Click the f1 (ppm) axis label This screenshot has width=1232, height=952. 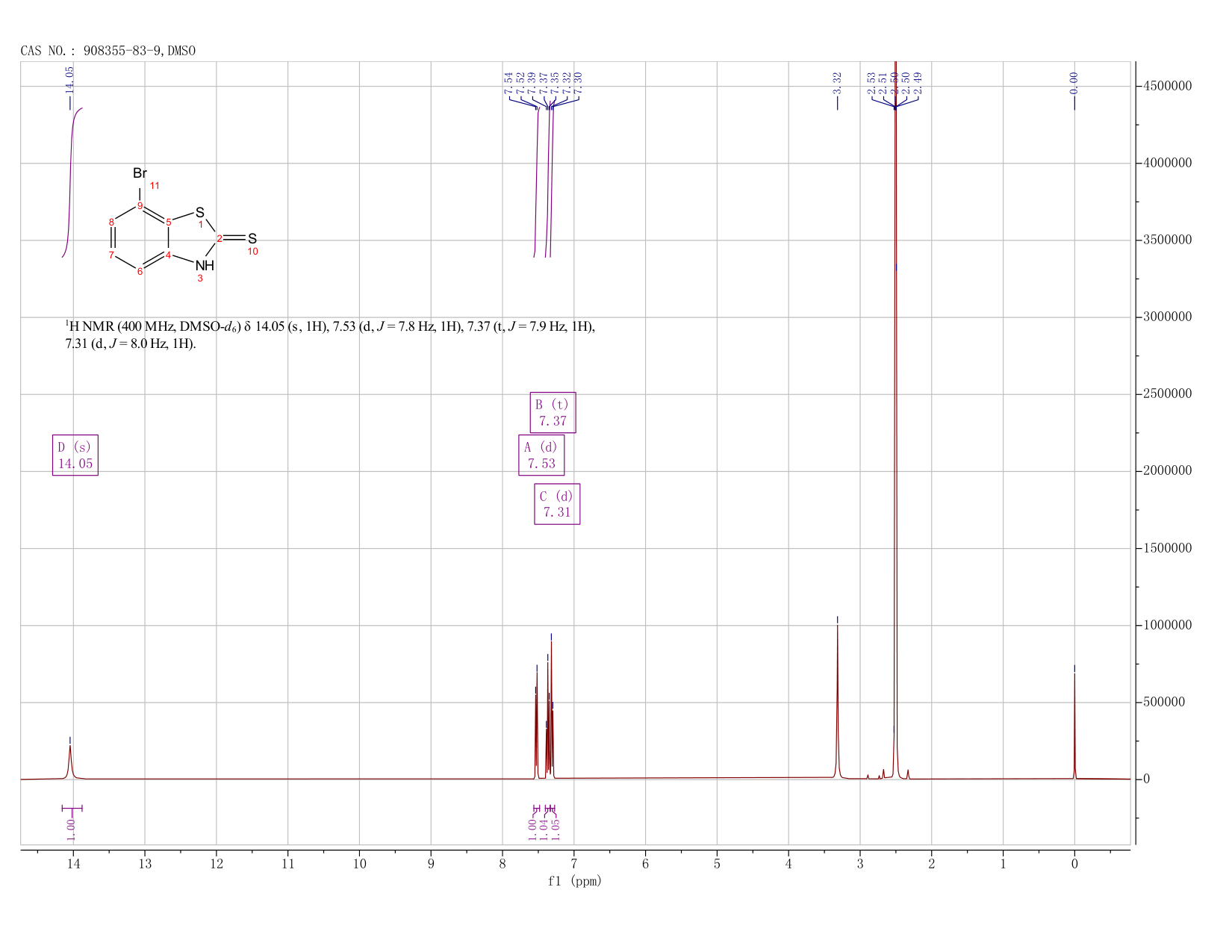[x=575, y=881]
